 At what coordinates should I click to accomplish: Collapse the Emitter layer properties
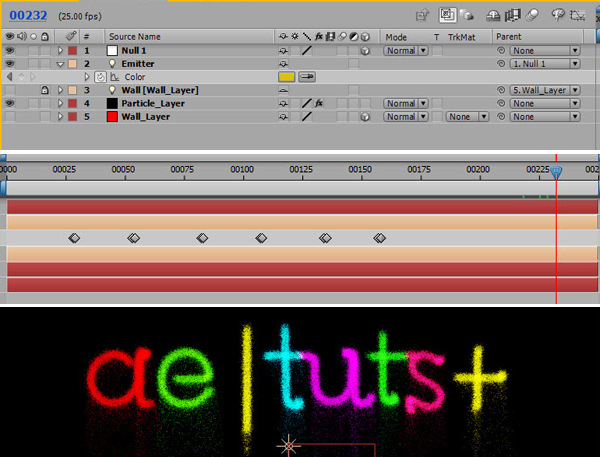[60, 64]
